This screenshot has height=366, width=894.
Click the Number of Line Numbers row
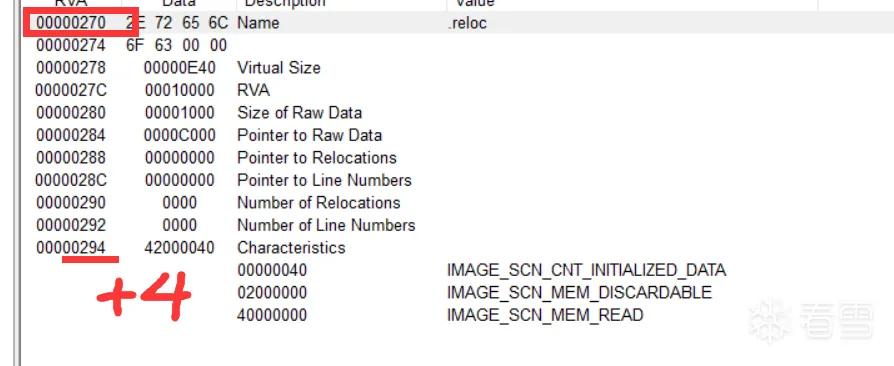[x=457, y=225]
